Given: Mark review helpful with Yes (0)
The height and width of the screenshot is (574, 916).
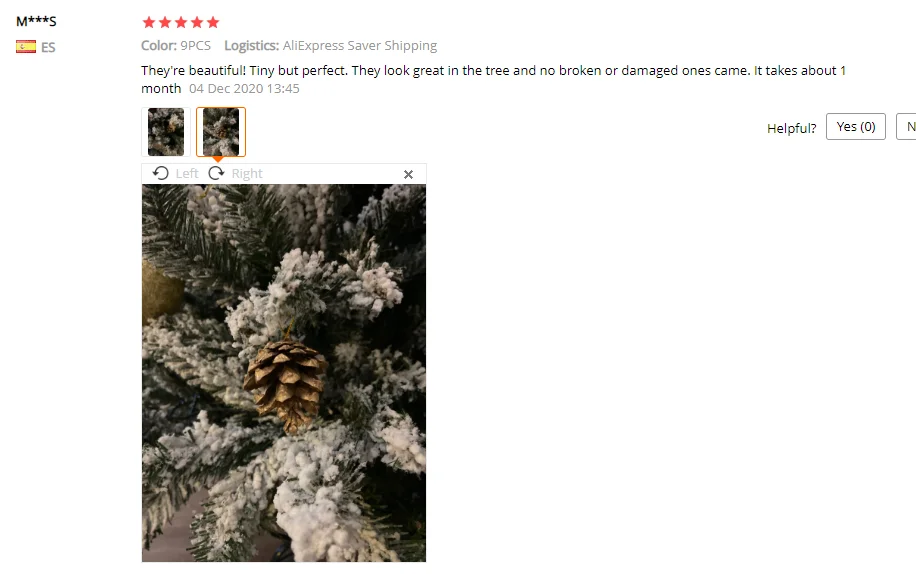Looking at the screenshot, I should (856, 127).
